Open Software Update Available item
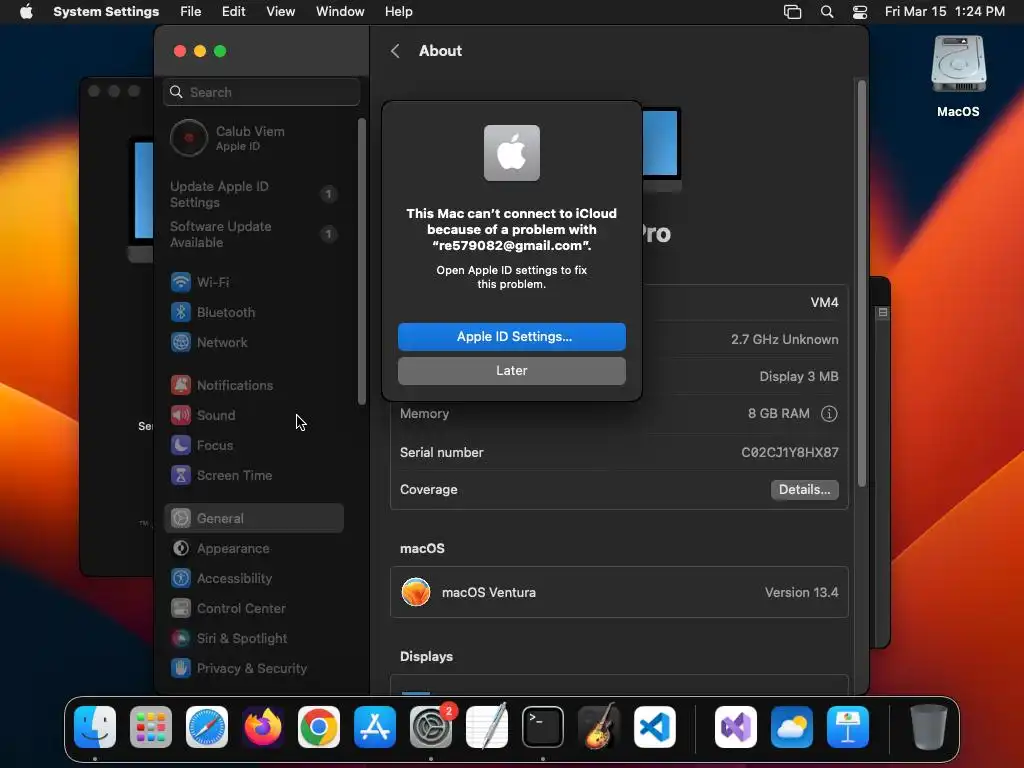The image size is (1024, 768). point(253,234)
